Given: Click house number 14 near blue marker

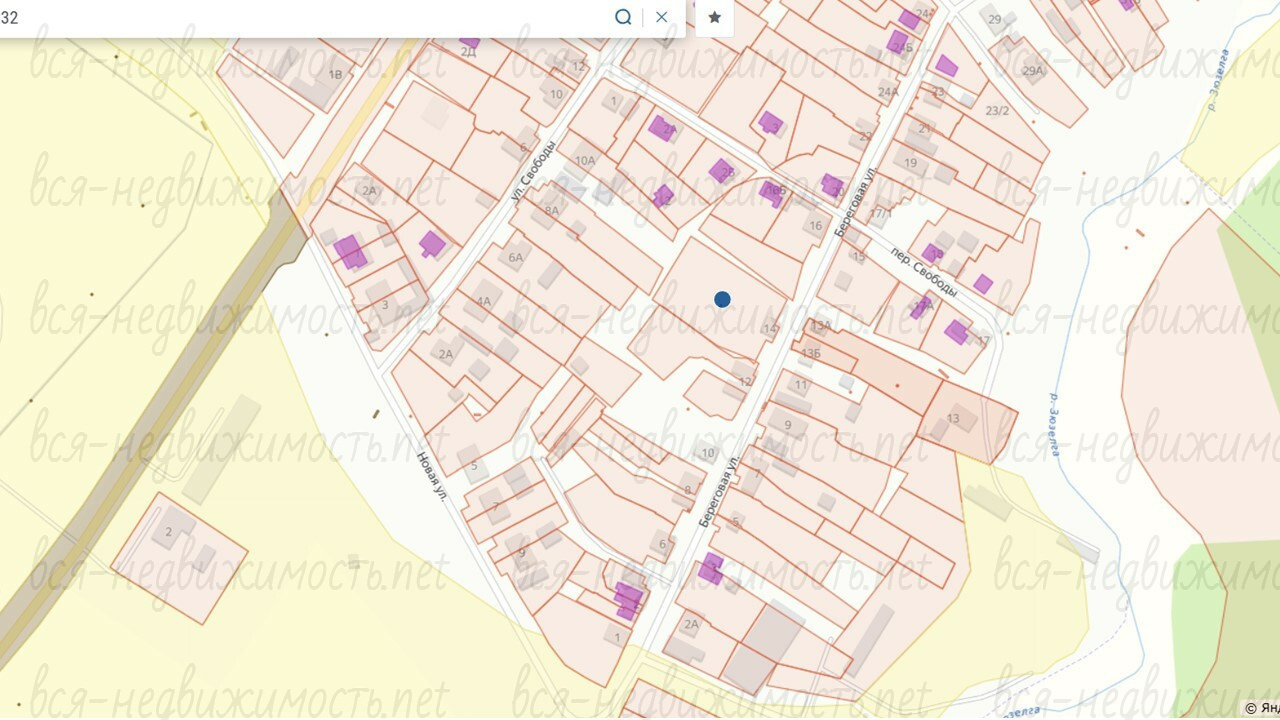Looking at the screenshot, I should pyautogui.click(x=769, y=329).
